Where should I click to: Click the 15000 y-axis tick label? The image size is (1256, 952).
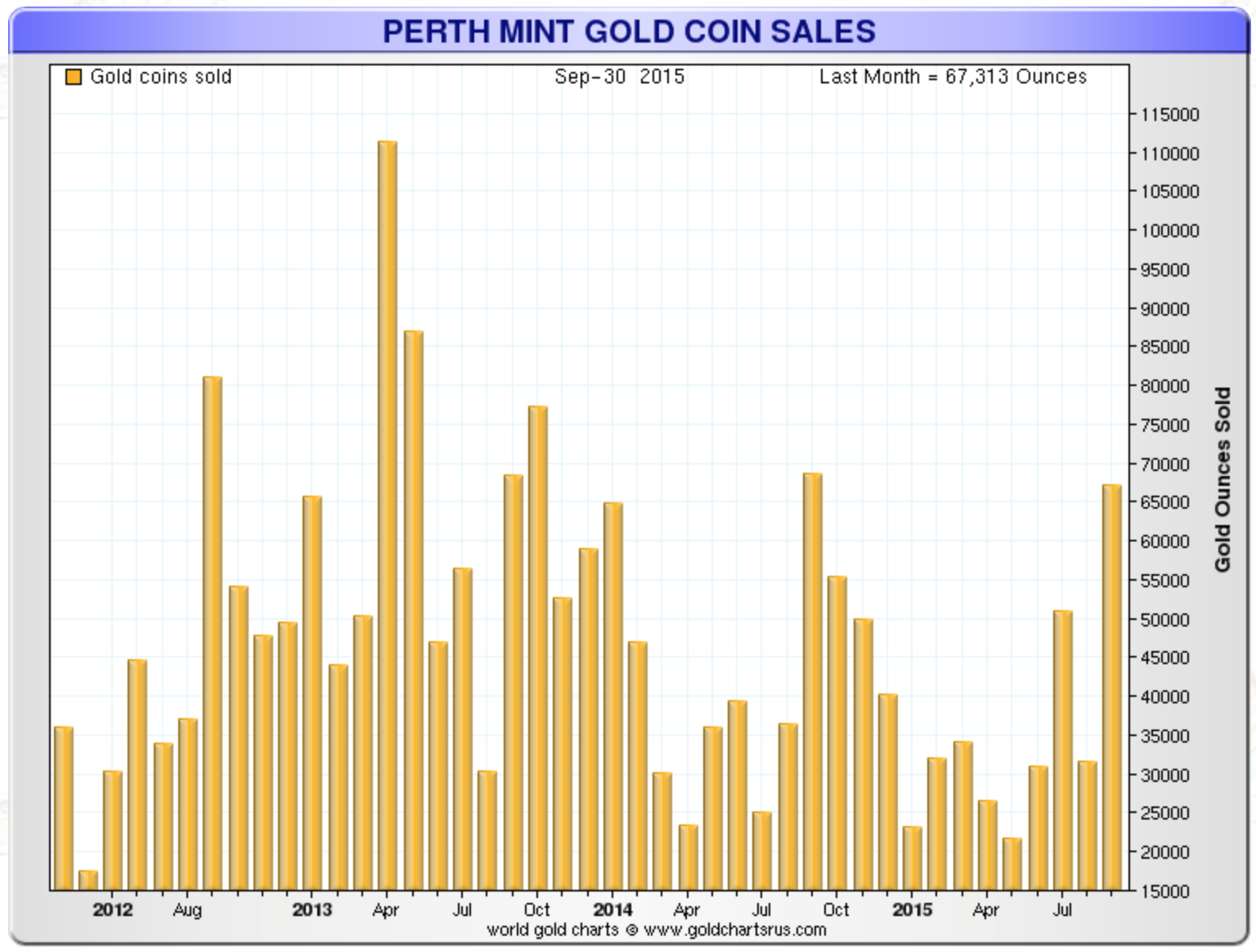pyautogui.click(x=1169, y=891)
